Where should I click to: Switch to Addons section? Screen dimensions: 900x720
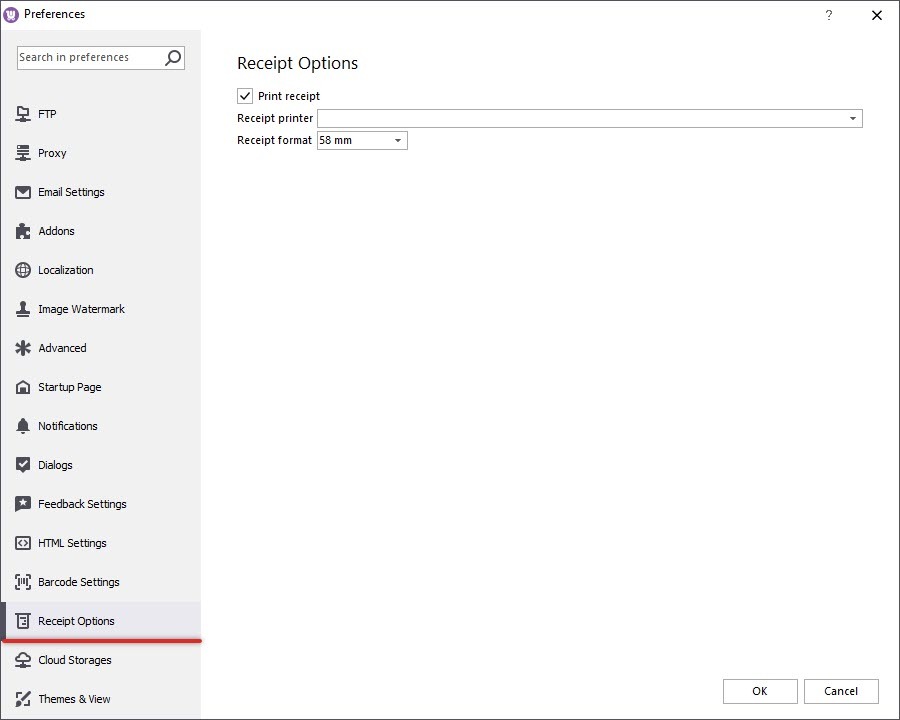coord(101,231)
